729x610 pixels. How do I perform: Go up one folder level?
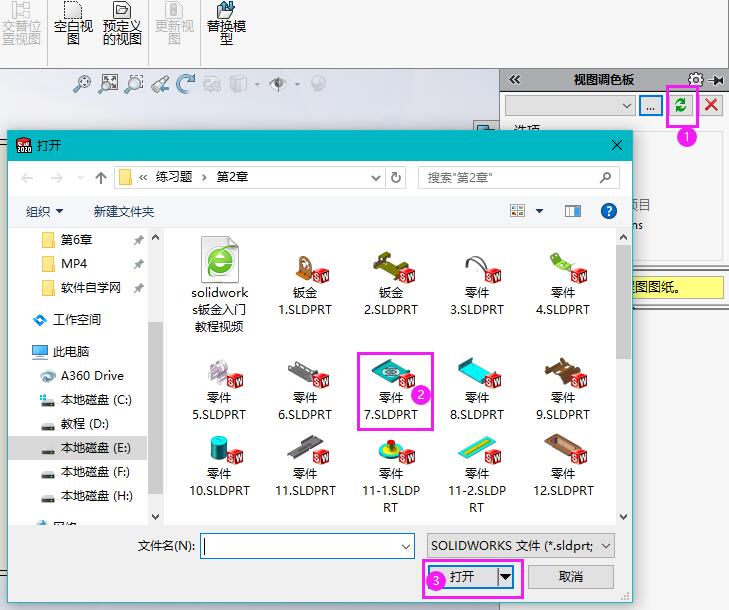[101, 178]
